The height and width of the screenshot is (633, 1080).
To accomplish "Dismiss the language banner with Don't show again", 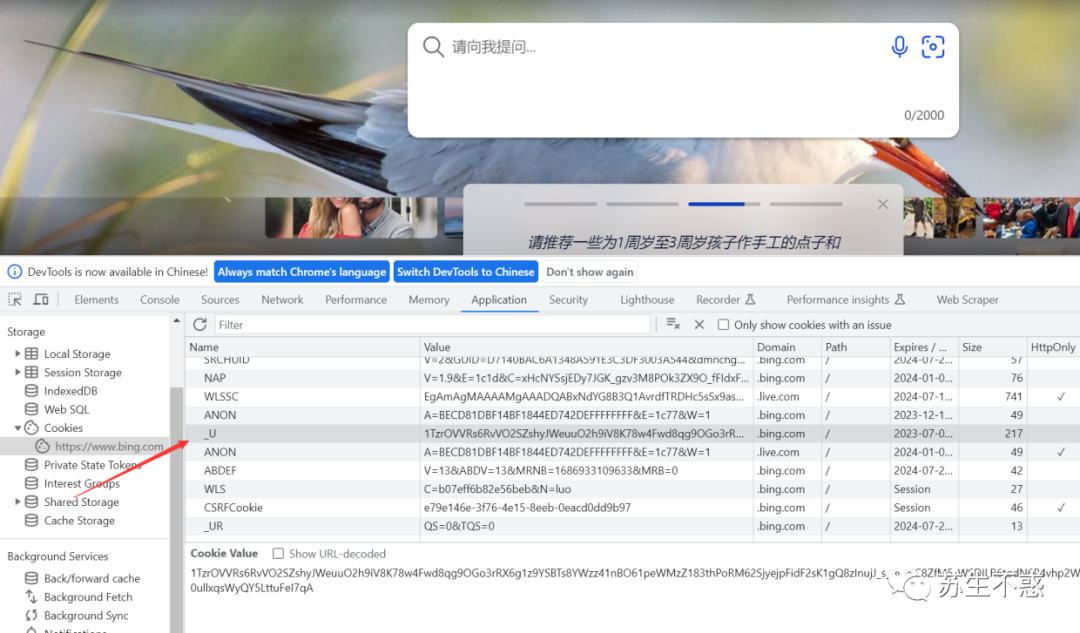I will (590, 271).
